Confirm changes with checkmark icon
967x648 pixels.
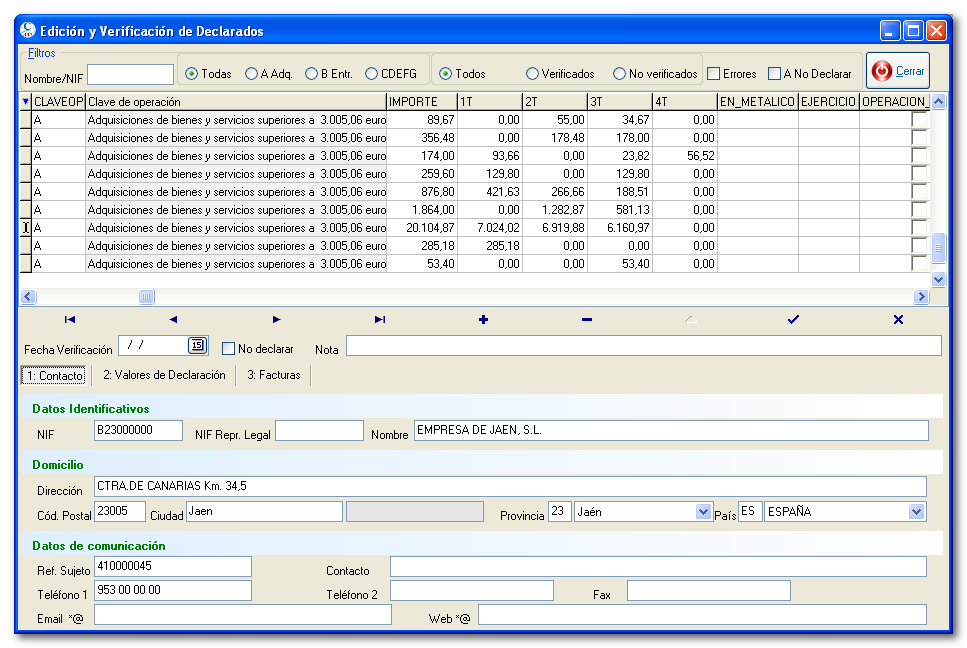793,320
